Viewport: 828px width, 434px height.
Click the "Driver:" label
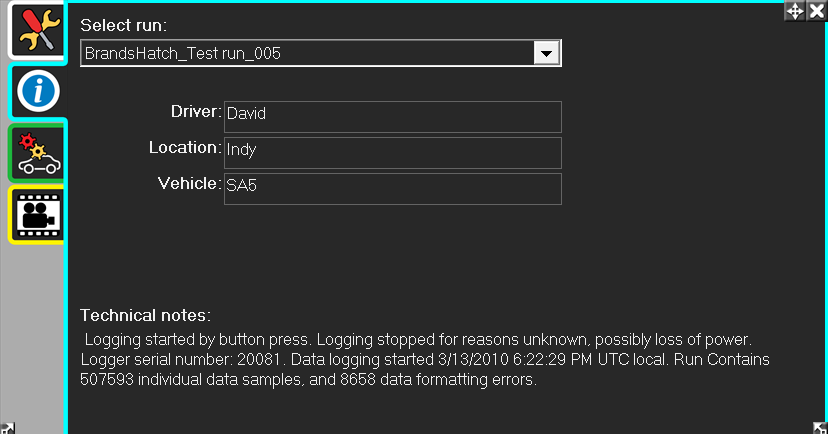pos(195,112)
